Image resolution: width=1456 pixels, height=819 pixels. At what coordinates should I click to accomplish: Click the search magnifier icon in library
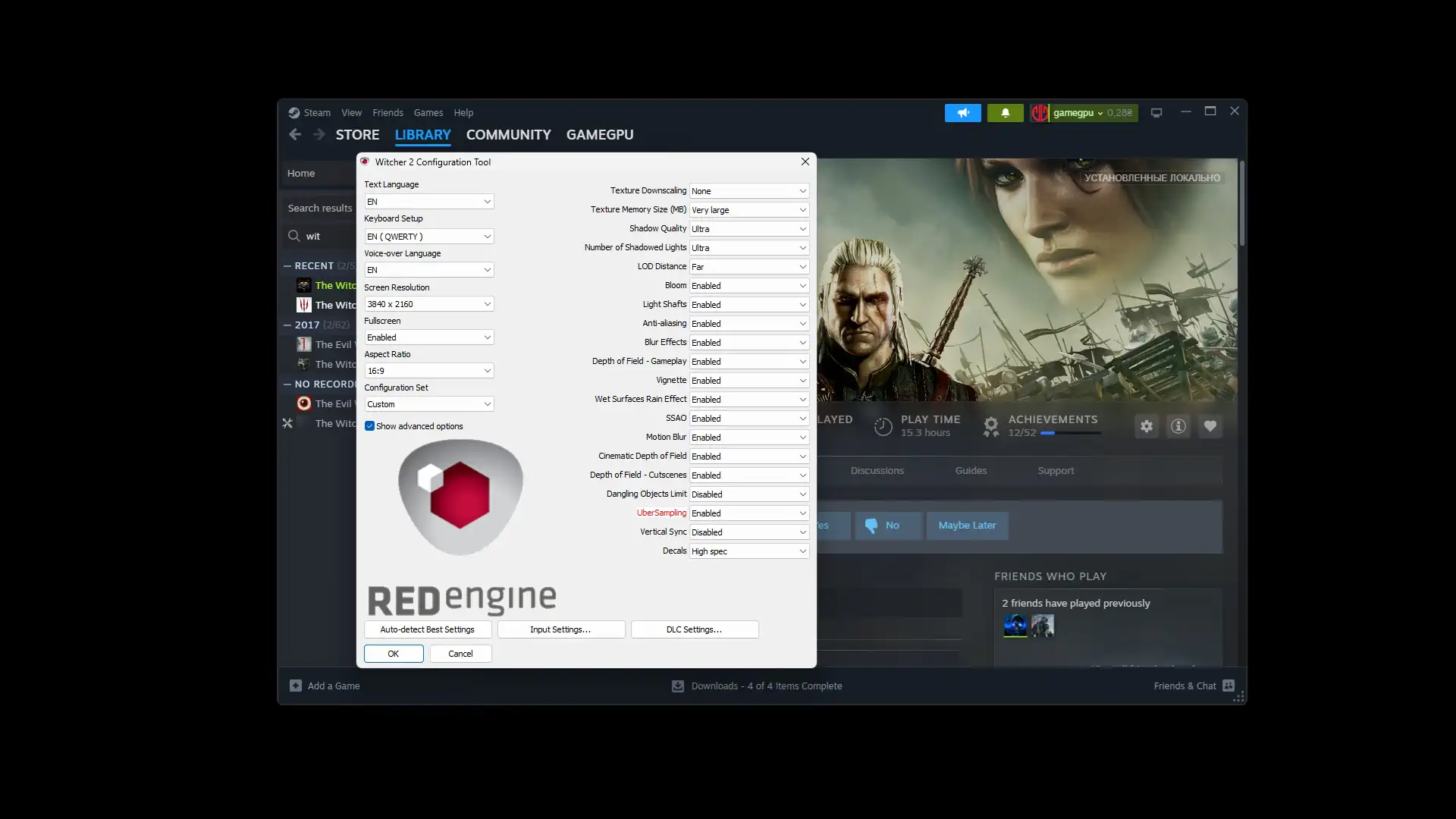(x=294, y=236)
